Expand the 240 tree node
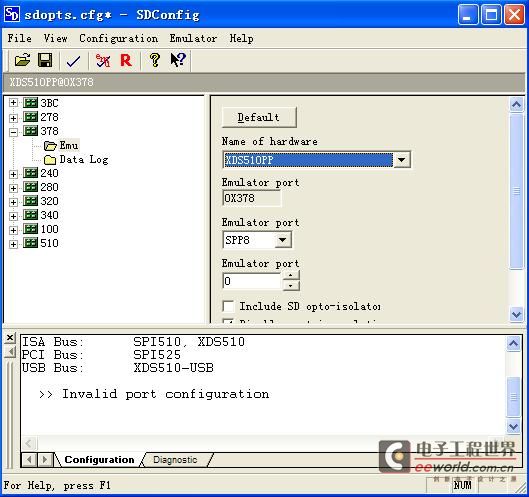The image size is (529, 497). pyautogui.click(x=13, y=174)
